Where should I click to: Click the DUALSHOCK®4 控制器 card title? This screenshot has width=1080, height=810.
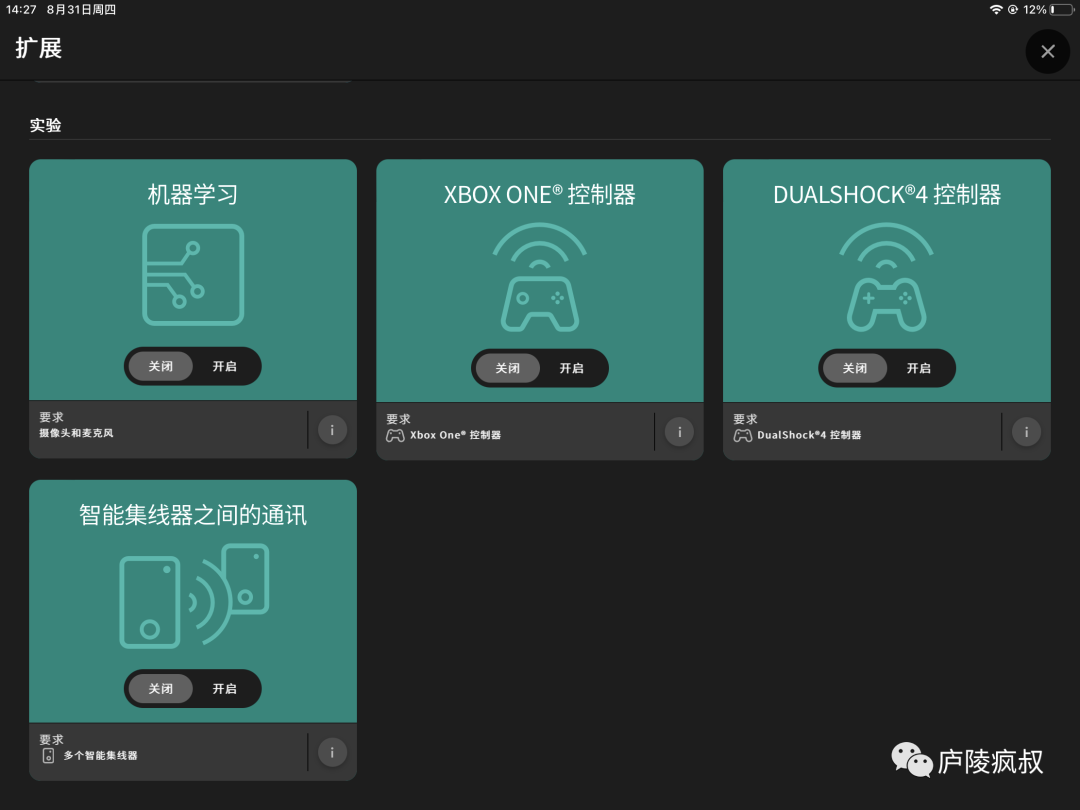tap(886, 194)
